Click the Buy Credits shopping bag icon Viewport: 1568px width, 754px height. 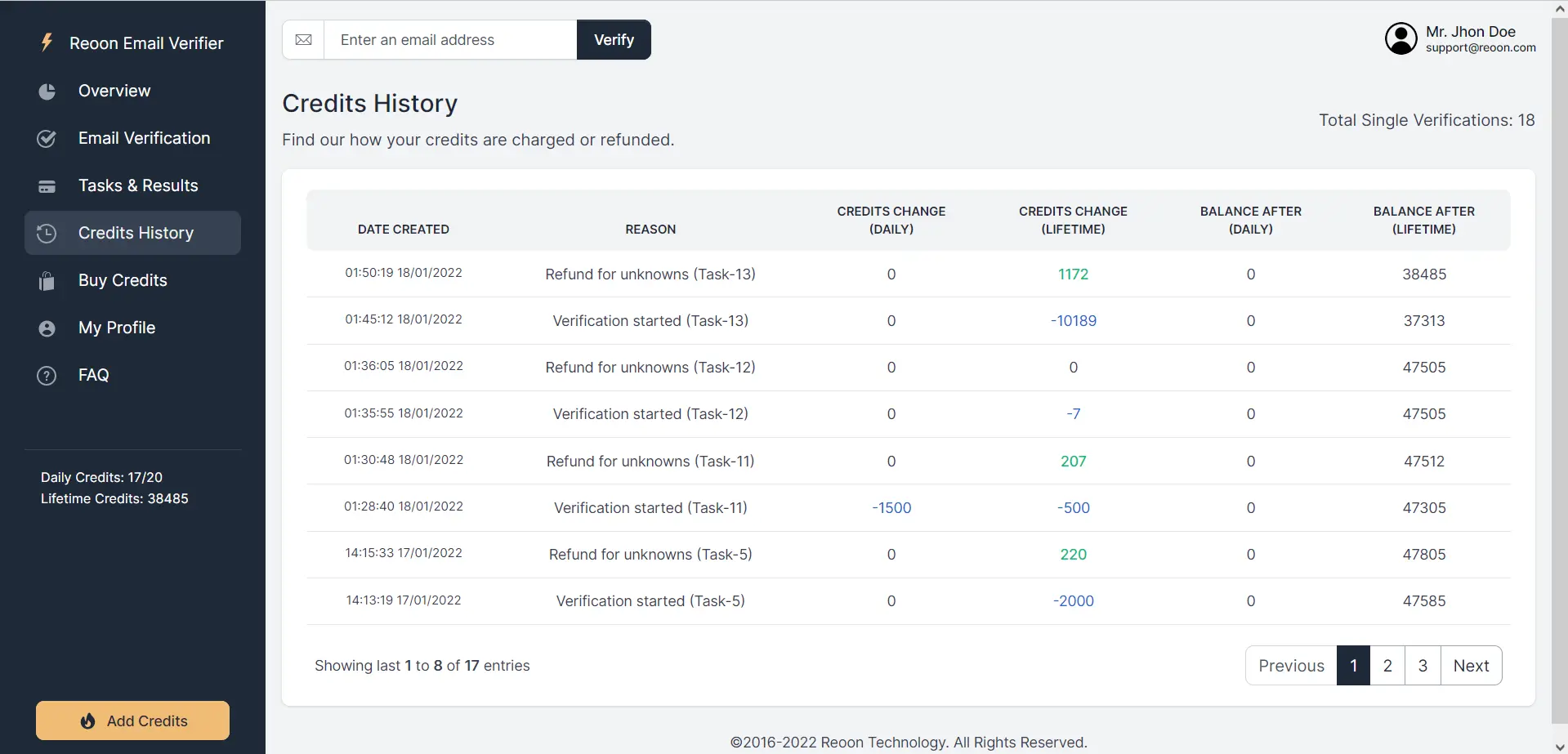(x=47, y=281)
